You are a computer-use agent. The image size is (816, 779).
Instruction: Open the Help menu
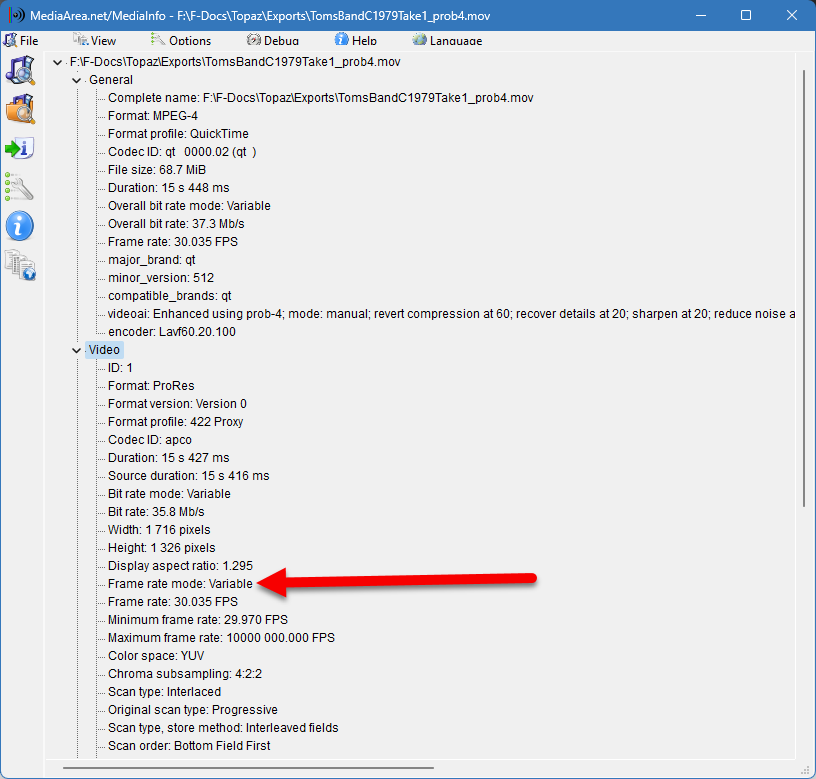point(356,40)
